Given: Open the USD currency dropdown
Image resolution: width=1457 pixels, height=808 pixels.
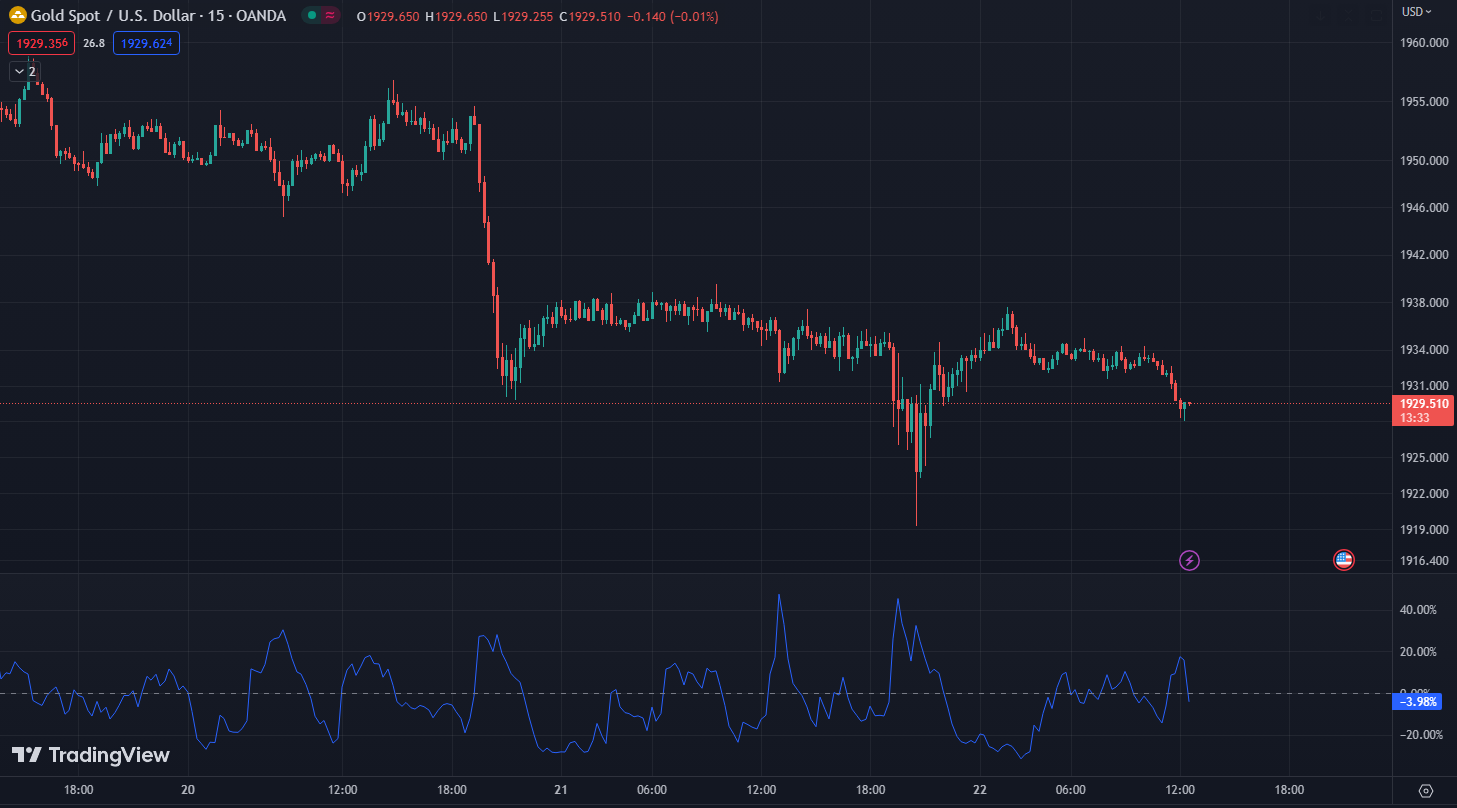Looking at the screenshot, I should coord(1416,12).
